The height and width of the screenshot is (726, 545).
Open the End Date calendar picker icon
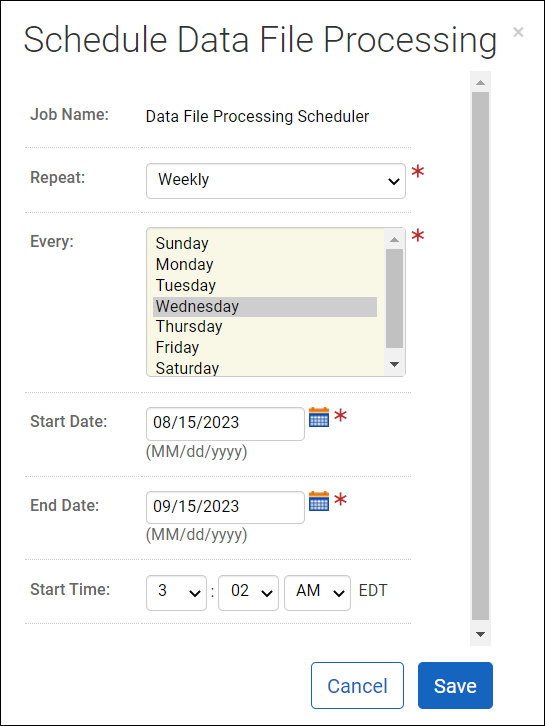point(319,501)
